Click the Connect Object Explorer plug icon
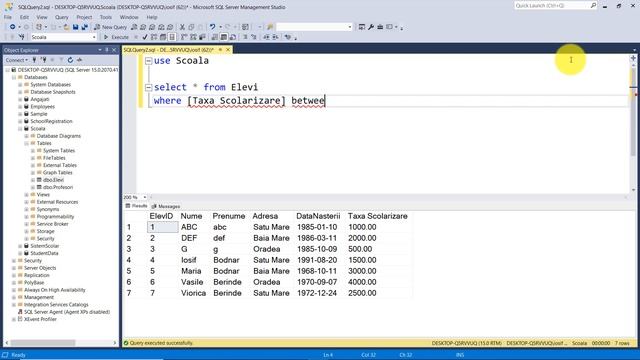 click(x=34, y=60)
